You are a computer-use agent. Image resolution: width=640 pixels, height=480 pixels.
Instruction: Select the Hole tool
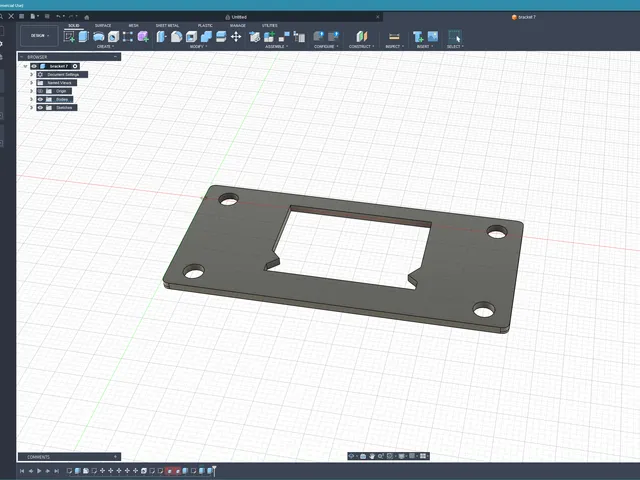(x=113, y=37)
